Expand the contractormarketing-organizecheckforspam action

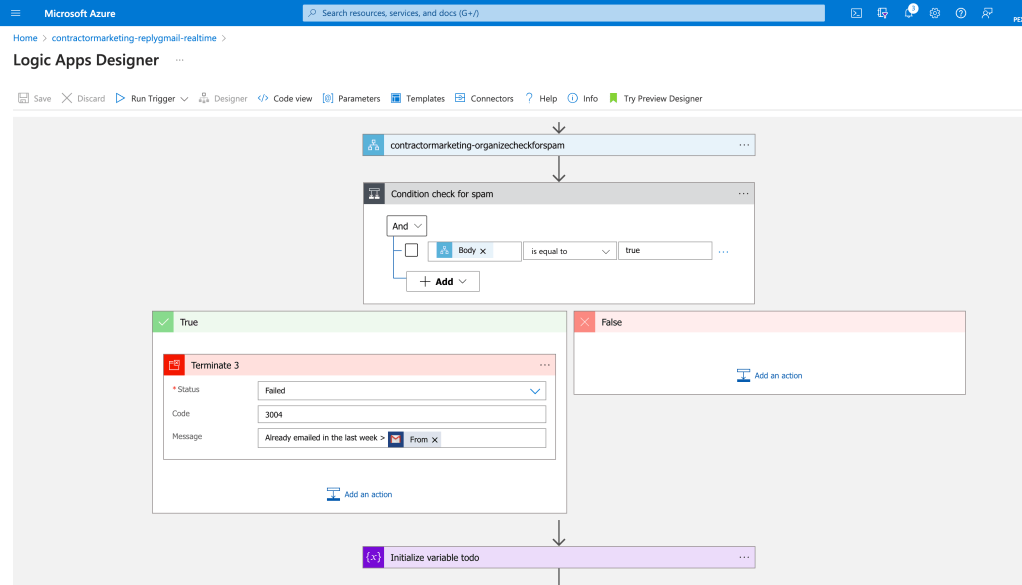(559, 145)
